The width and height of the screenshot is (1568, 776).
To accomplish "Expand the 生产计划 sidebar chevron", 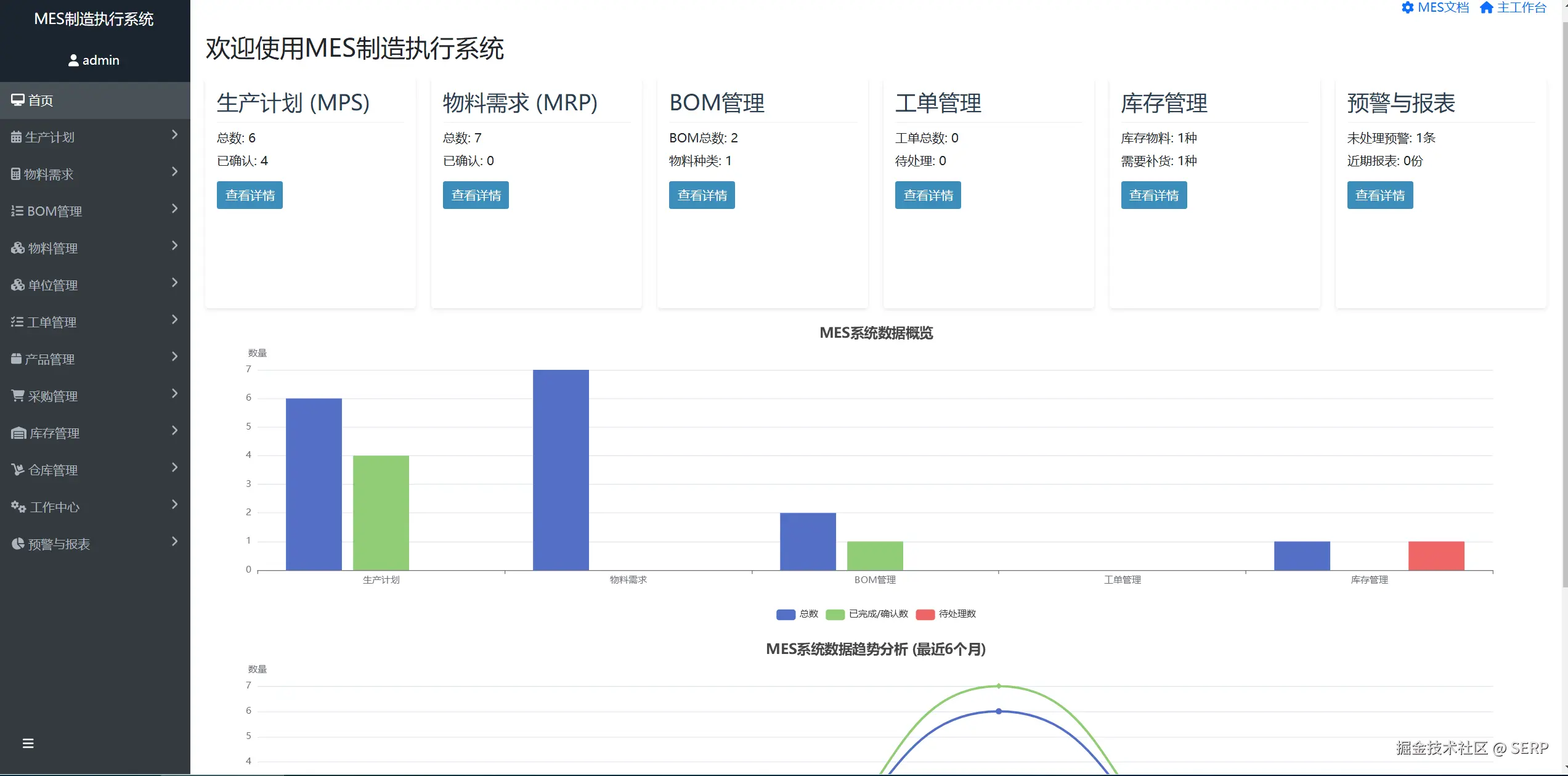I will click(175, 134).
